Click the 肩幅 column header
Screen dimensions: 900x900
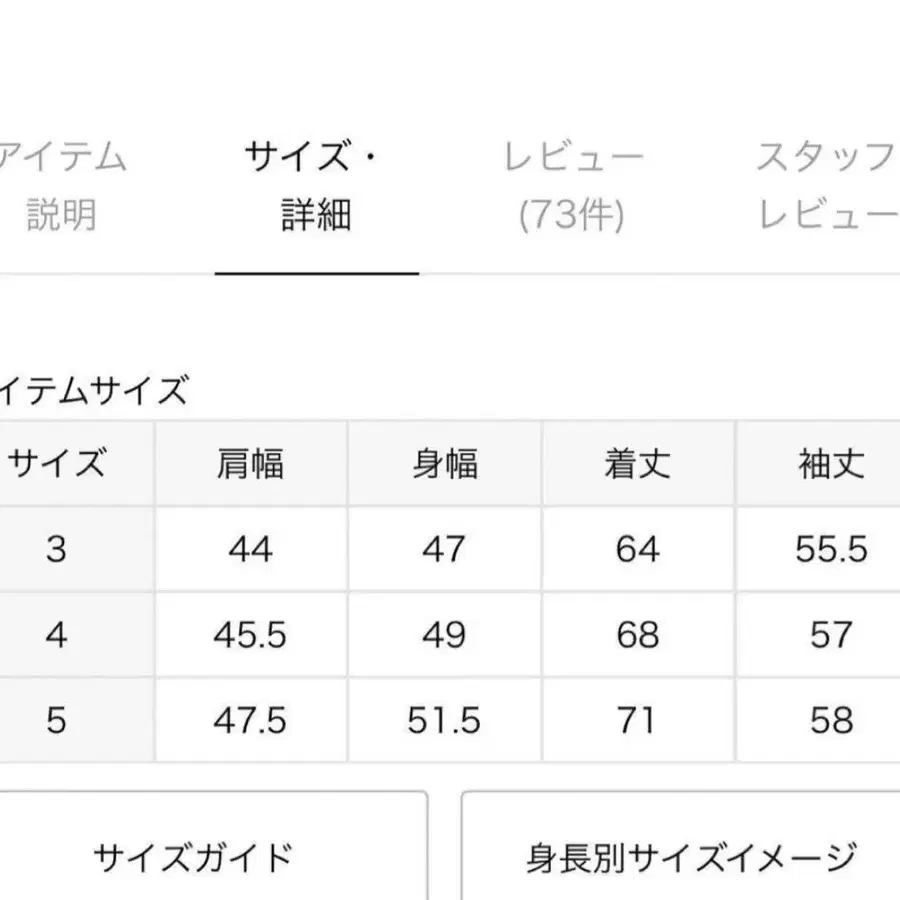click(250, 464)
